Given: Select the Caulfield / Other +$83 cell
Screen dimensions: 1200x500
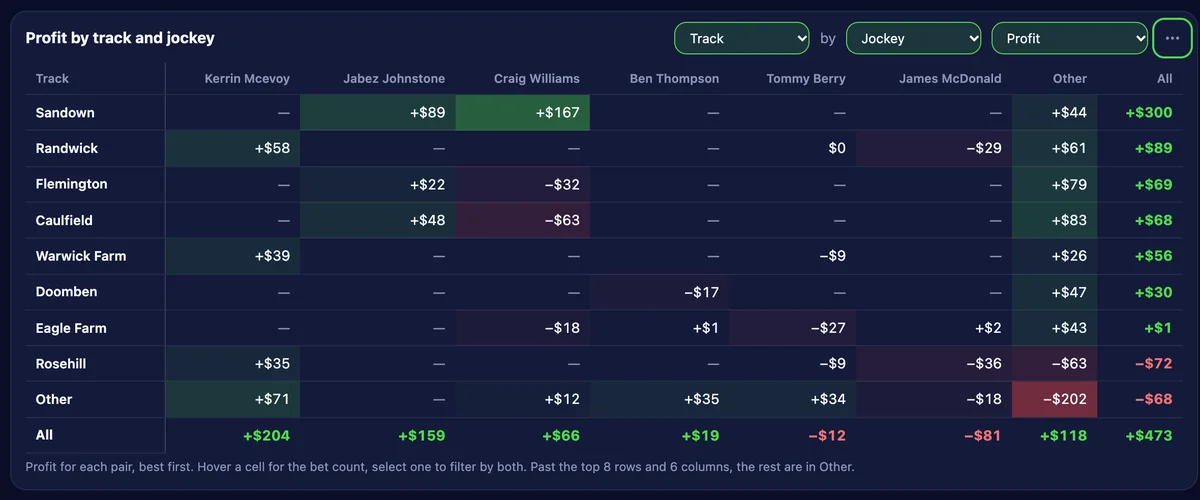Looking at the screenshot, I should 1055,220.
